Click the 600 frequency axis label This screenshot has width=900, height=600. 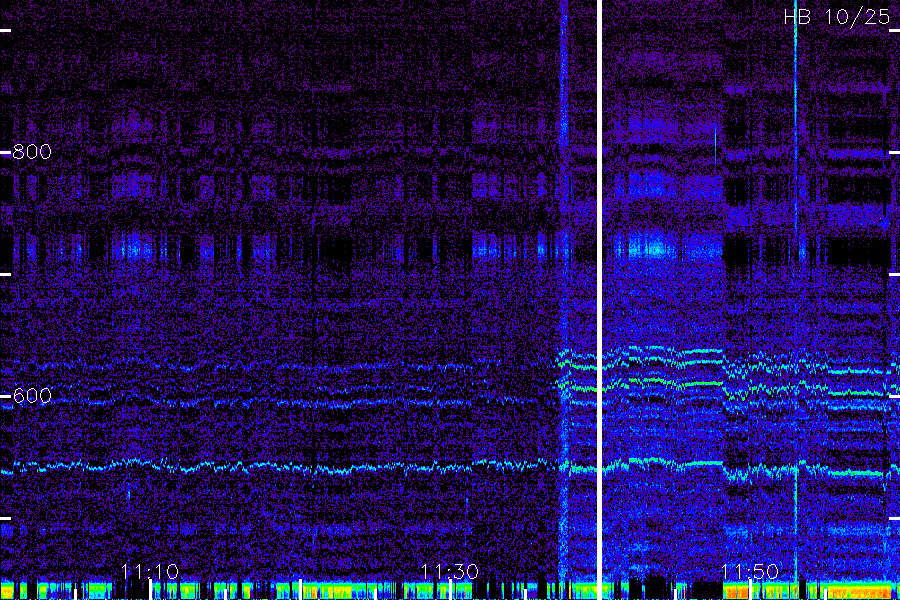pyautogui.click(x=32, y=396)
